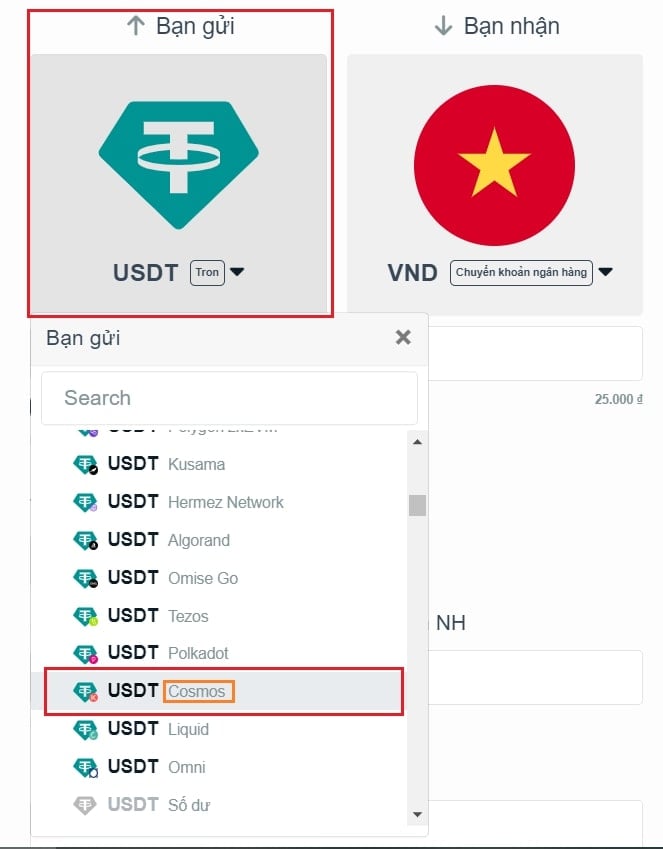This screenshot has height=849, width=663.
Task: Click the Vietnam flag VND icon
Action: 494,165
